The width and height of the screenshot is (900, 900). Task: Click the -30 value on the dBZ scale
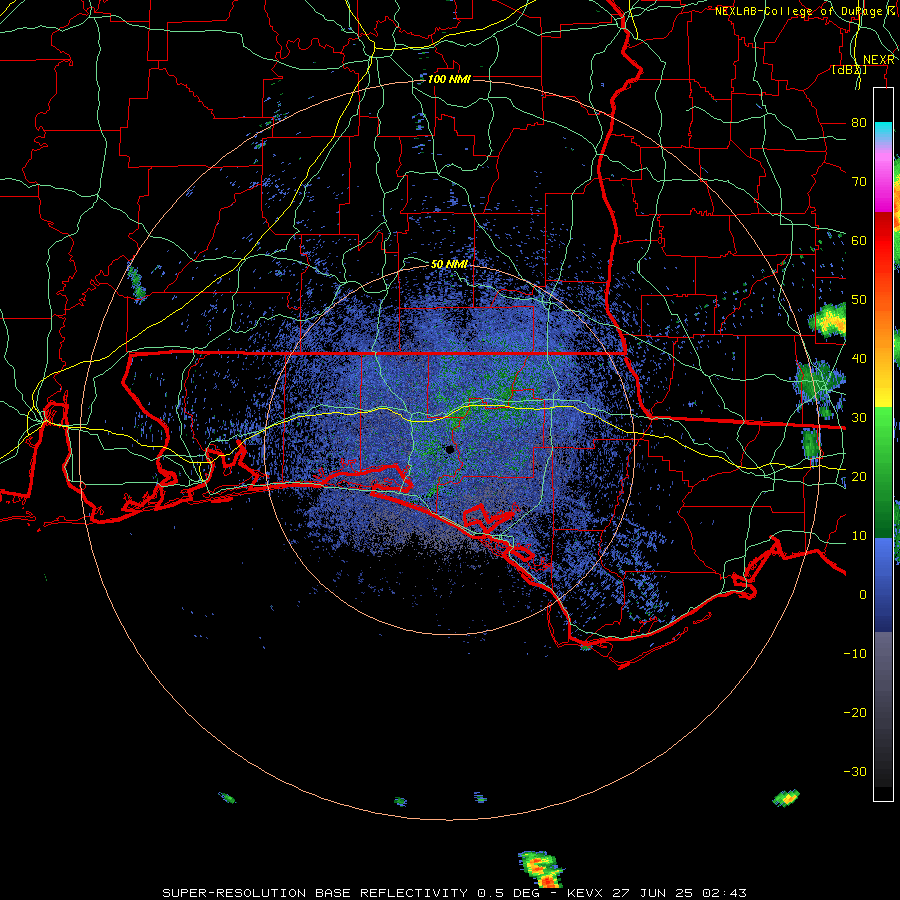(x=855, y=772)
